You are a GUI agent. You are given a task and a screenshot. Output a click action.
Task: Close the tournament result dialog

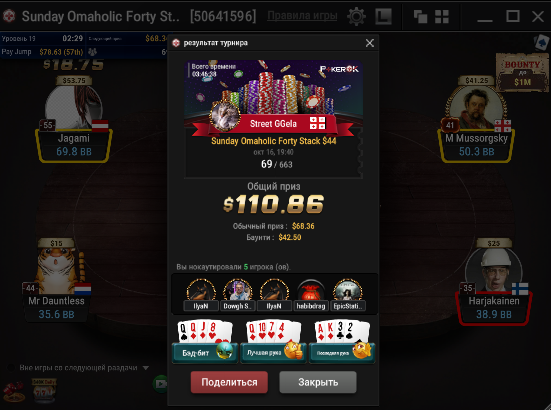pyautogui.click(x=370, y=43)
